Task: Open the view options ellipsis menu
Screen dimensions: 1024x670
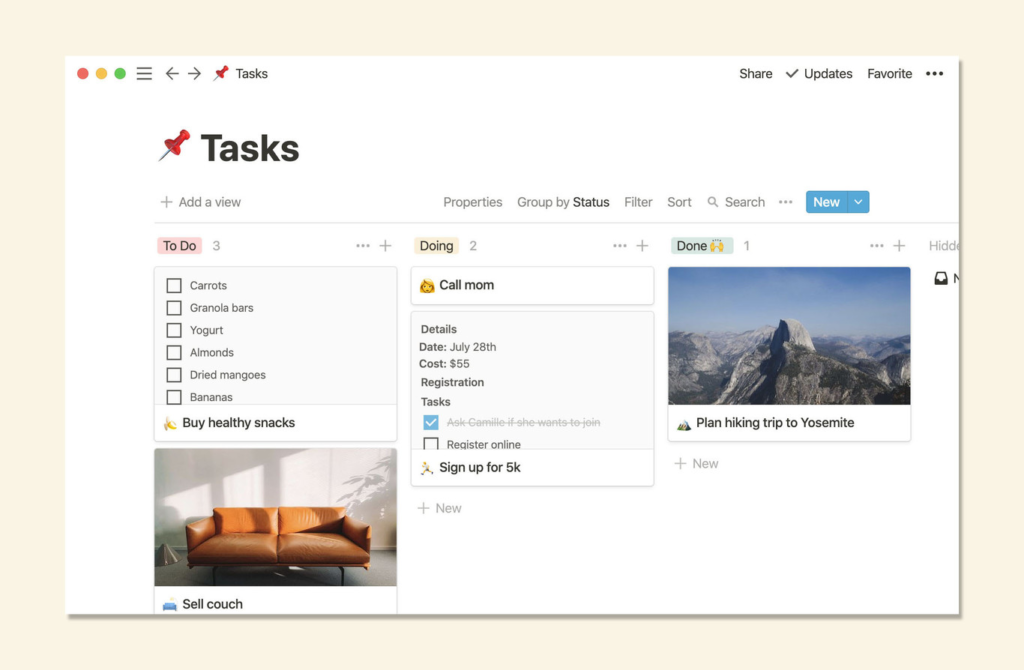Action: click(786, 202)
